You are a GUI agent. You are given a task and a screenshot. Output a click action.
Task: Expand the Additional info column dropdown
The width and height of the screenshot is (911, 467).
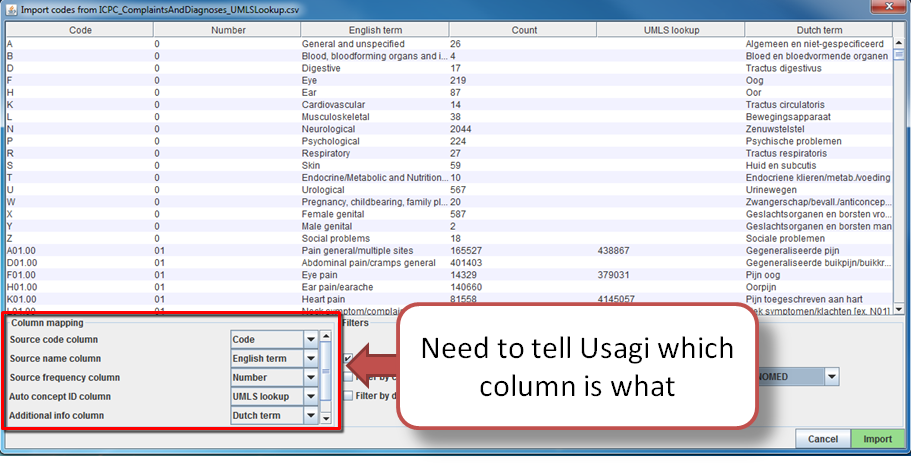[x=310, y=415]
